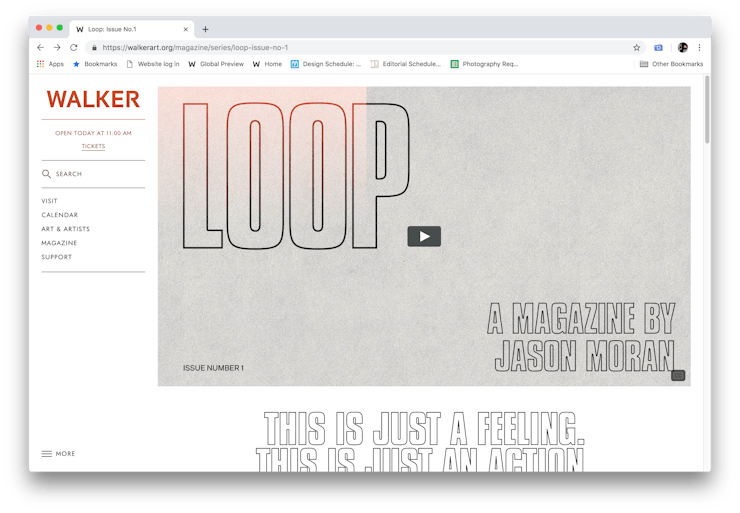The image size is (740, 513).
Task: Select Art & Artists in the sidebar
Action: pyautogui.click(x=65, y=229)
